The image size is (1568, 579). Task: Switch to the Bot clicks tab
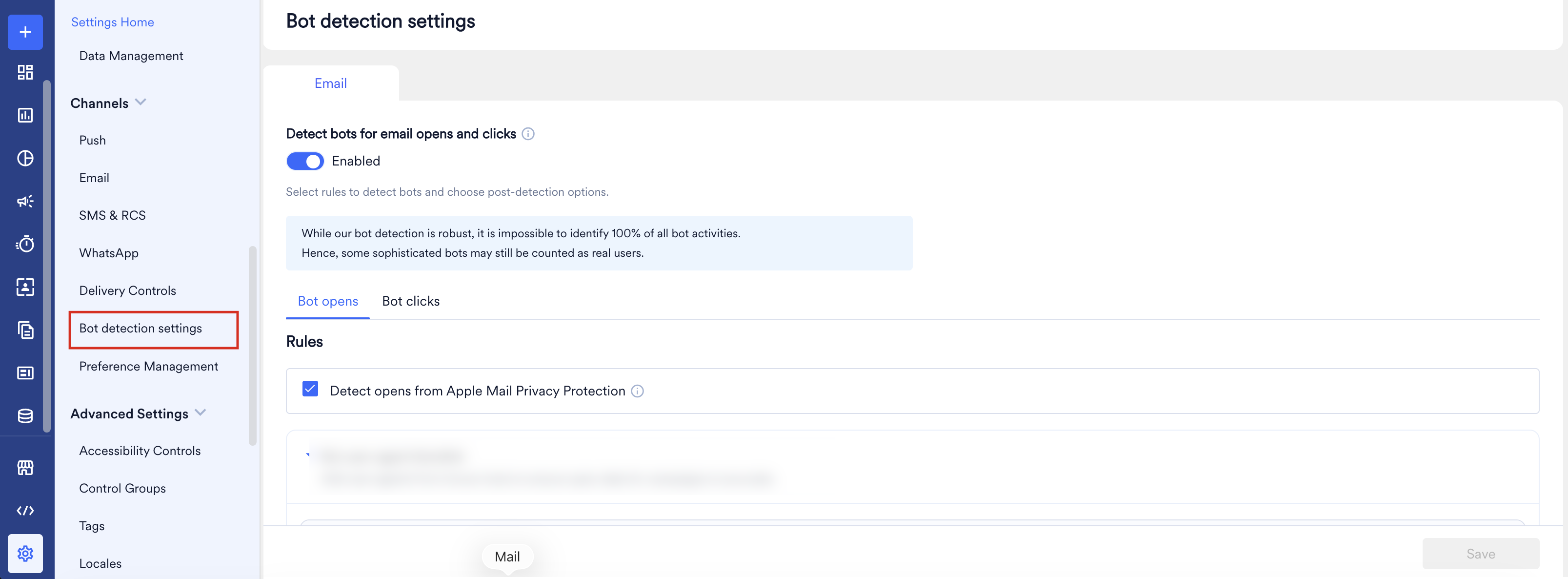411,301
